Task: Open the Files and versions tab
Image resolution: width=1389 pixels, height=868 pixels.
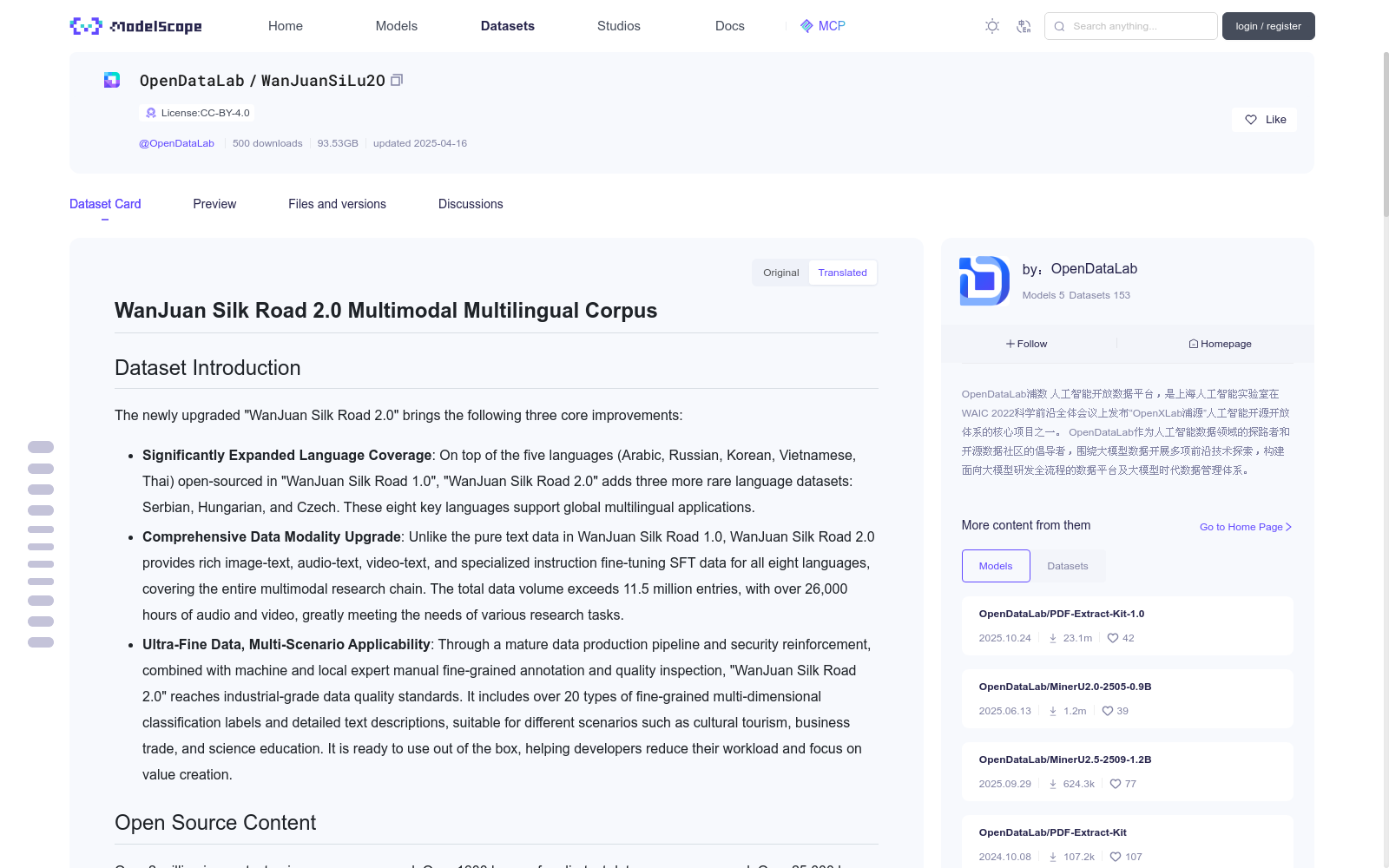Action: [337, 204]
